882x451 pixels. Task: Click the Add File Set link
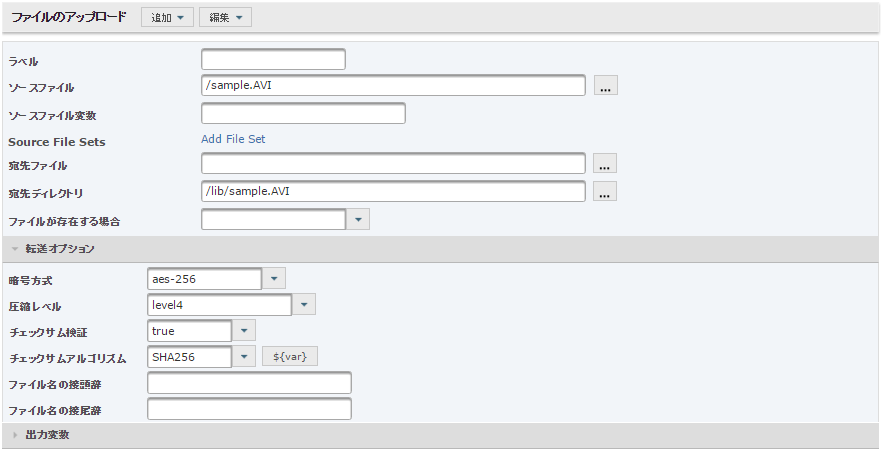[x=233, y=139]
